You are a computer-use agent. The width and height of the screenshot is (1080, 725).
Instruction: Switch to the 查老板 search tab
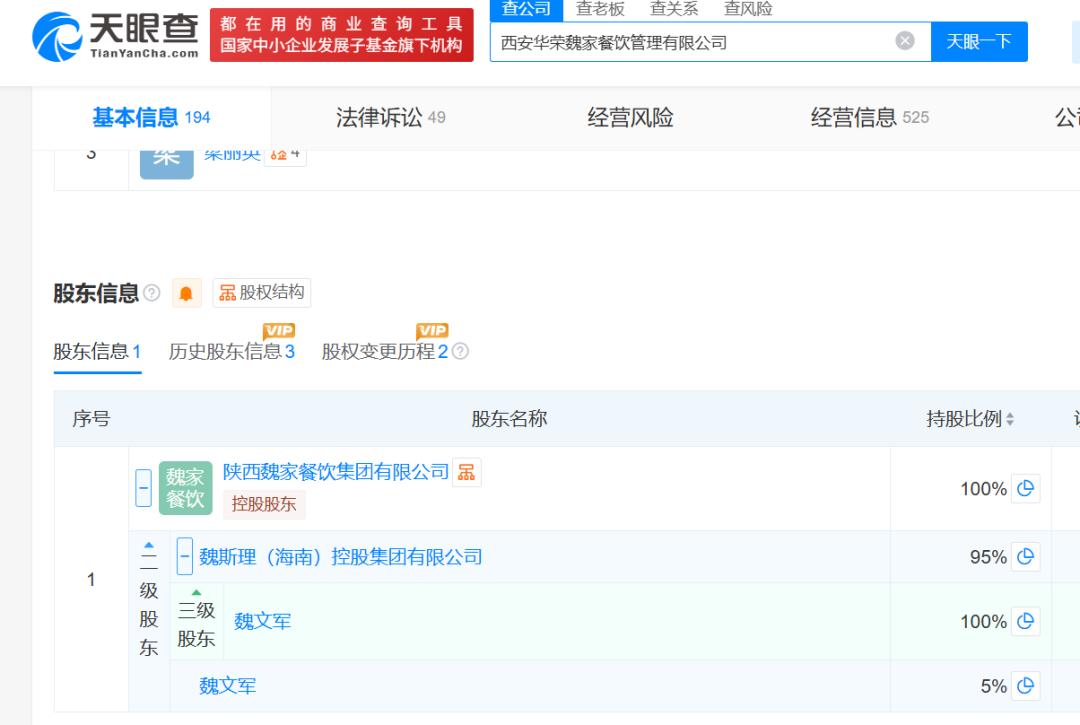[600, 9]
